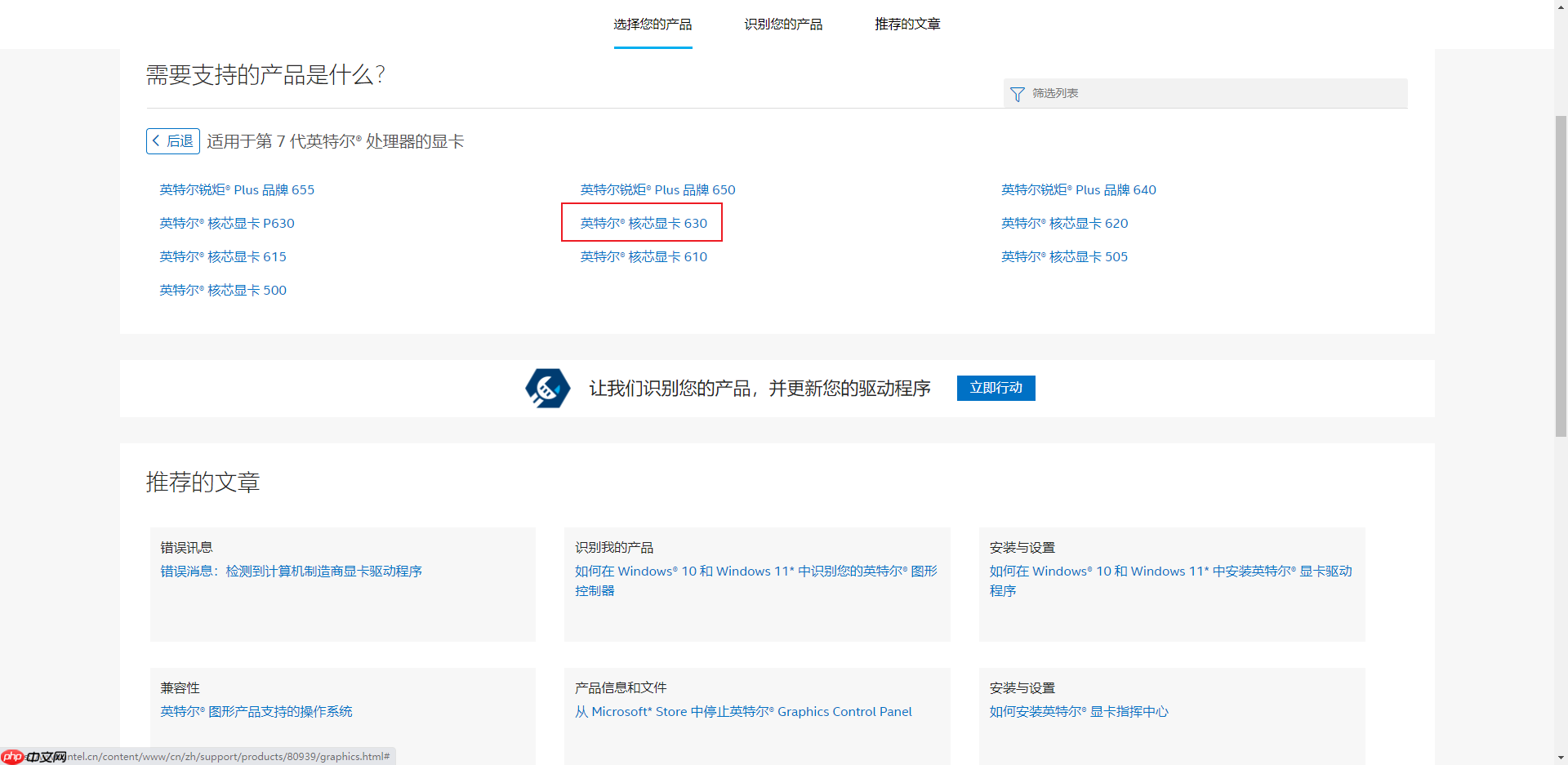Switch to the 推荐的文章 tab
Image resolution: width=1568 pixels, height=765 pixels.
tap(907, 24)
